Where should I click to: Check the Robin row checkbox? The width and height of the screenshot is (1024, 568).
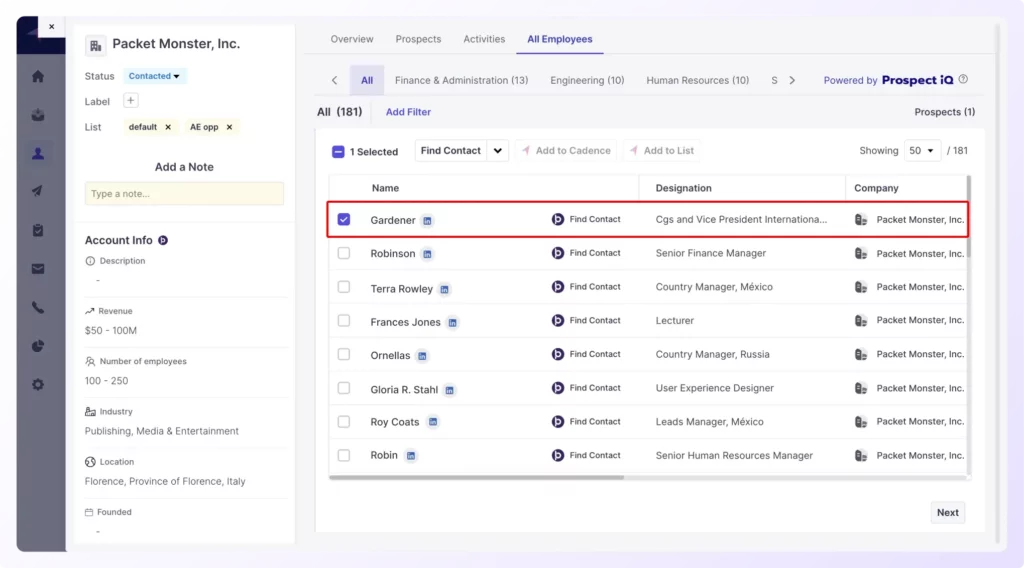click(x=344, y=456)
